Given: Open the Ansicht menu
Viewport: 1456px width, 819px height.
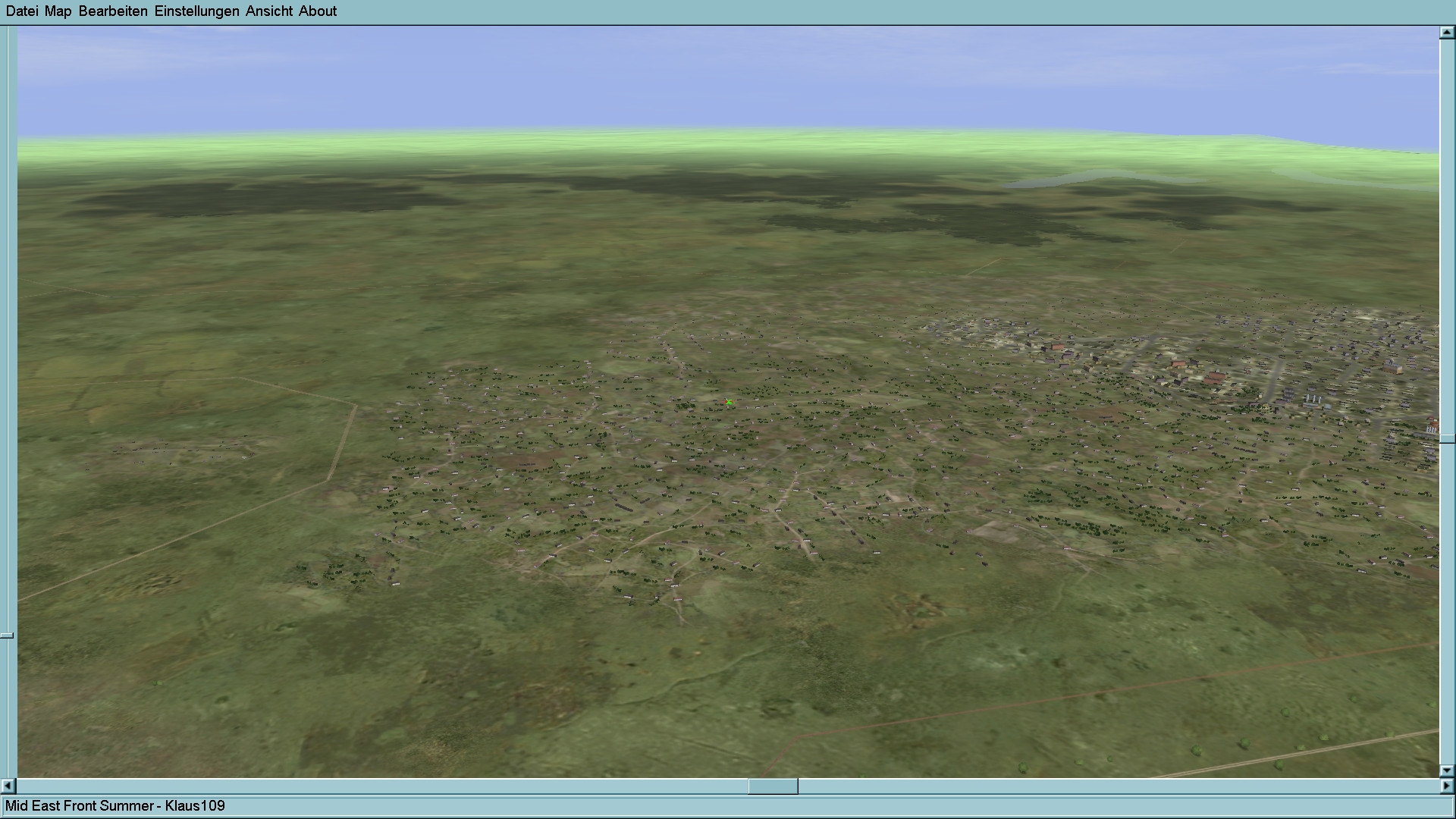Looking at the screenshot, I should 269,11.
